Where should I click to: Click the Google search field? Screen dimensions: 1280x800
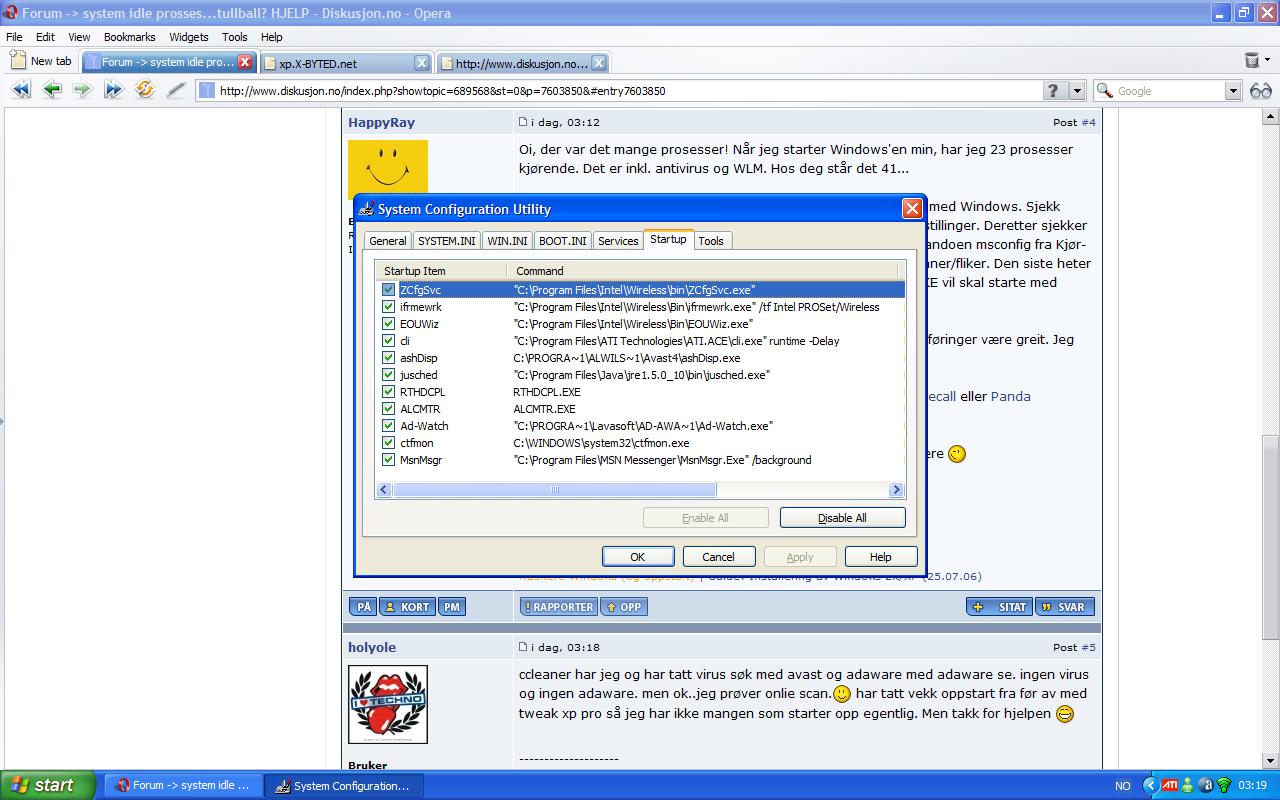click(x=1169, y=90)
